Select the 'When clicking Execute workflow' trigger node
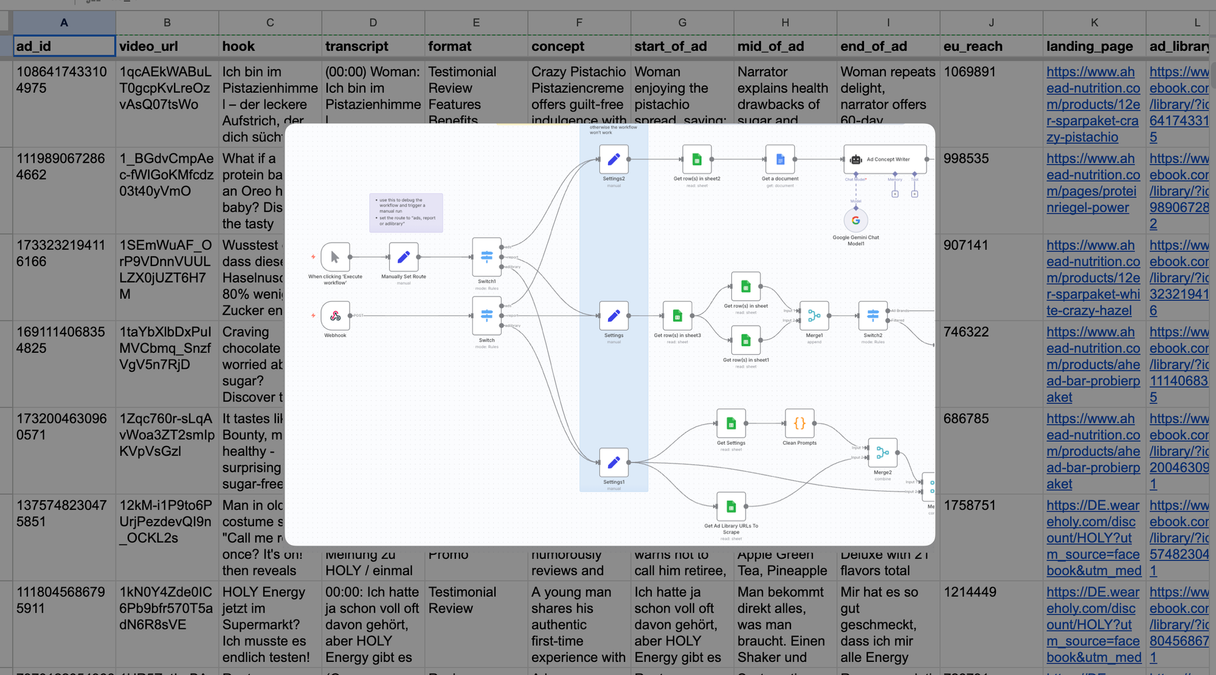 [x=335, y=257]
